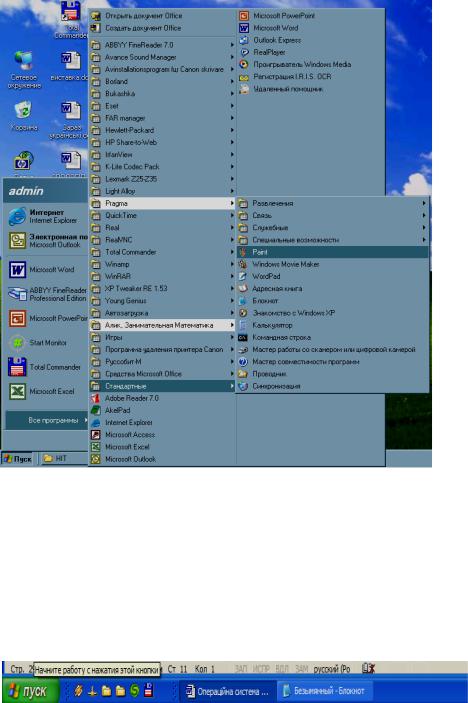468x703 pixels.
Task: Open Интернет Internet Explorer pinned Start item
Action: (47, 216)
